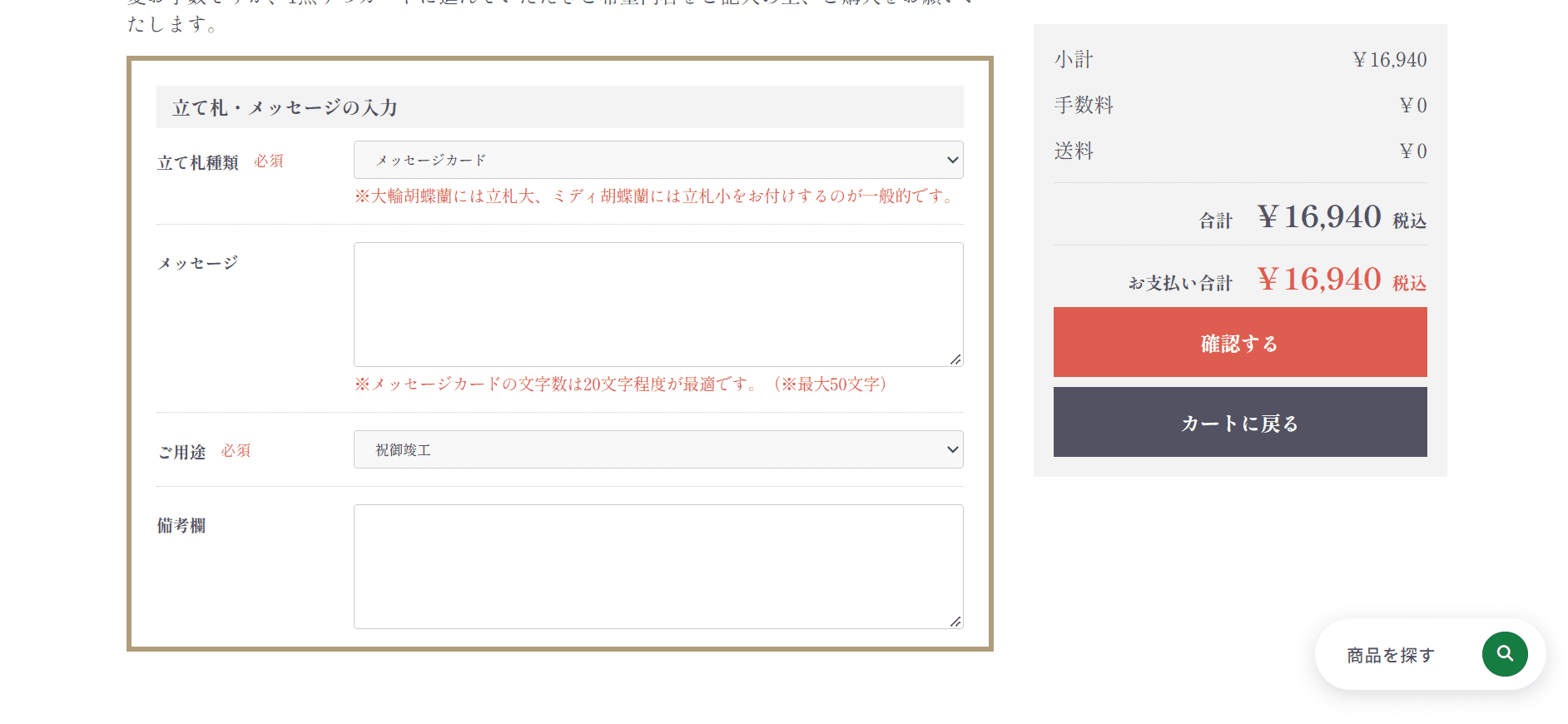Click the ご用途 field label
1568x724 pixels.
tap(181, 452)
